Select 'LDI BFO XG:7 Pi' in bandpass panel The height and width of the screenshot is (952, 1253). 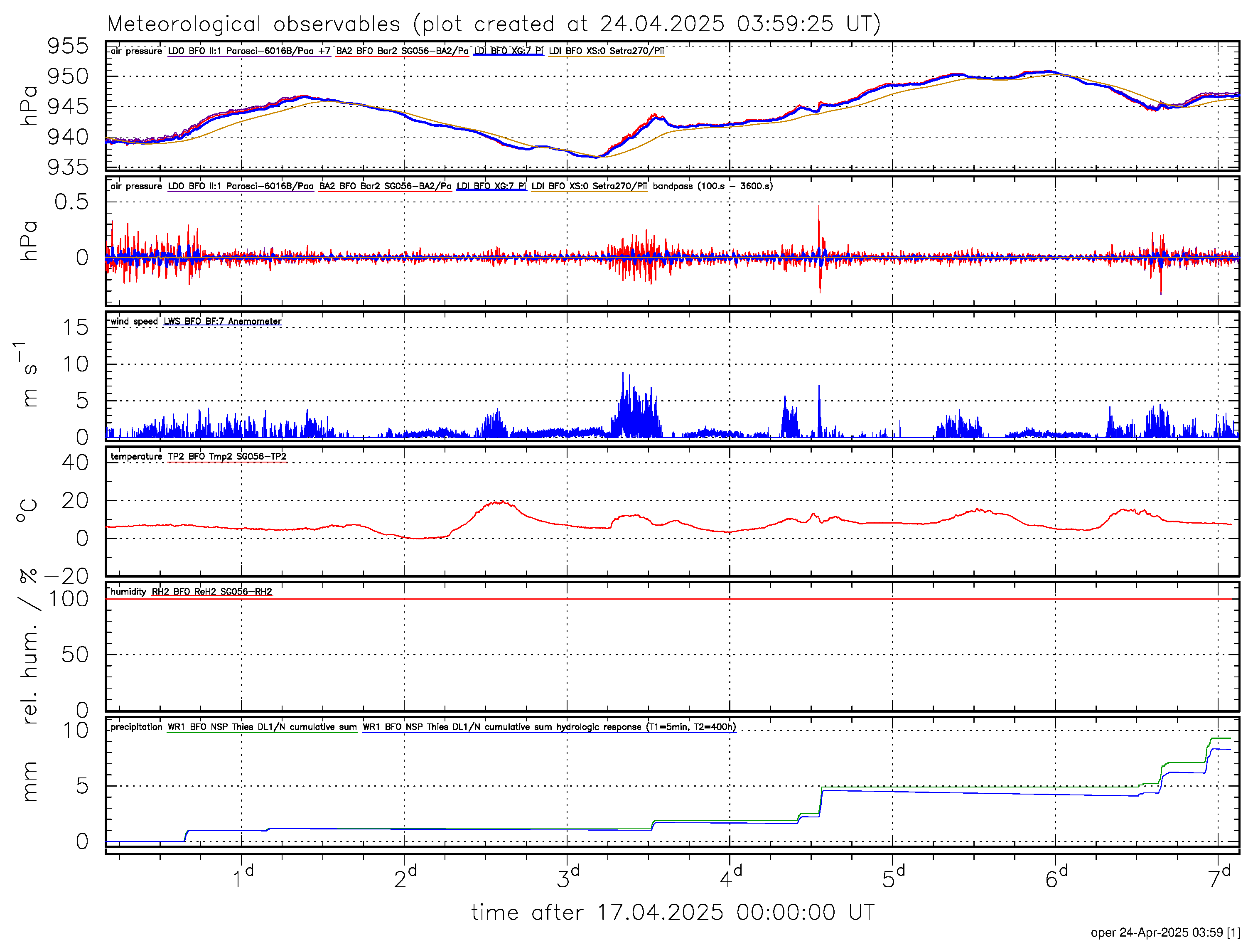click(491, 187)
